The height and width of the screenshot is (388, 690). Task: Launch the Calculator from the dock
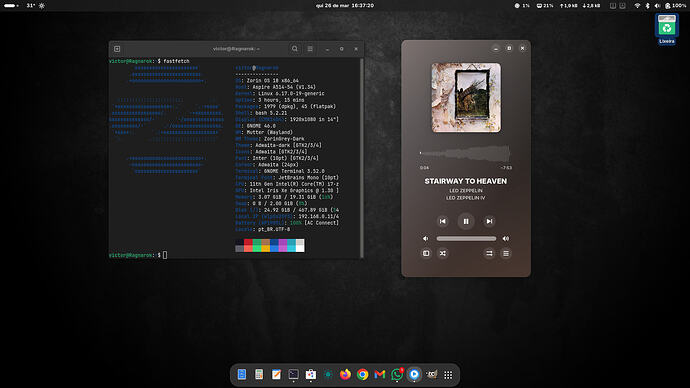coord(259,374)
